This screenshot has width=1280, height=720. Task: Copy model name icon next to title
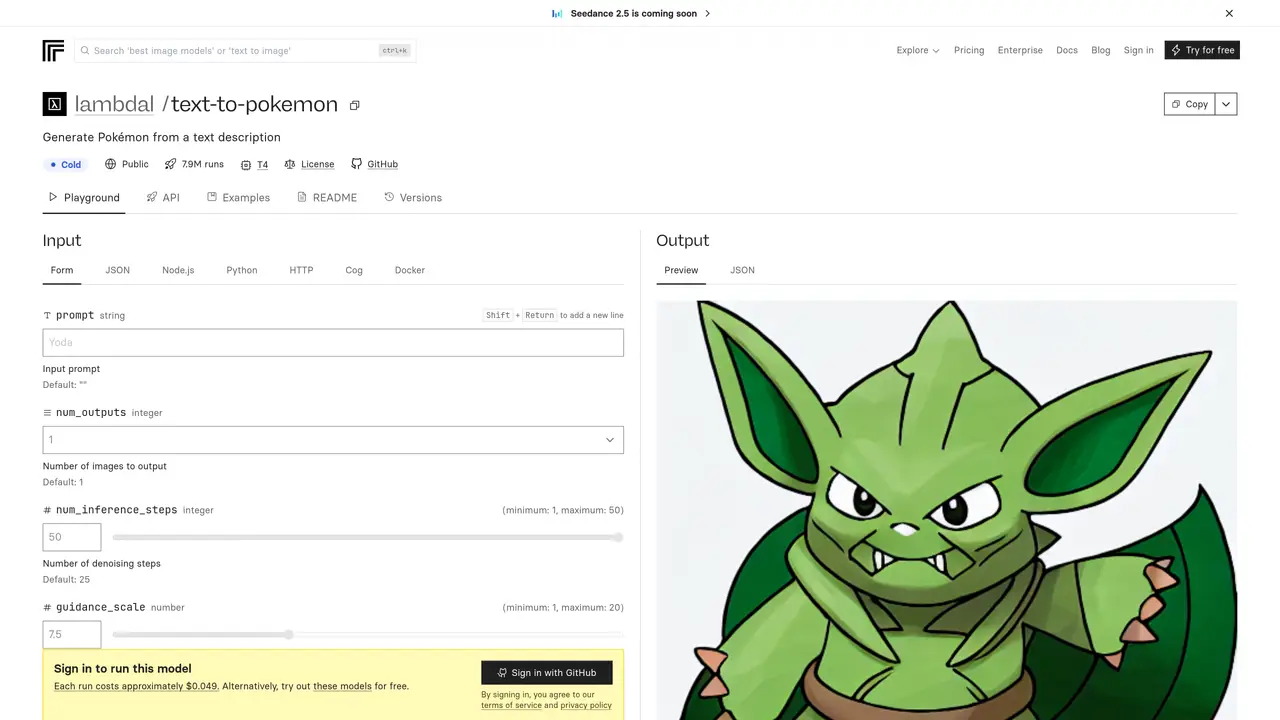point(354,105)
